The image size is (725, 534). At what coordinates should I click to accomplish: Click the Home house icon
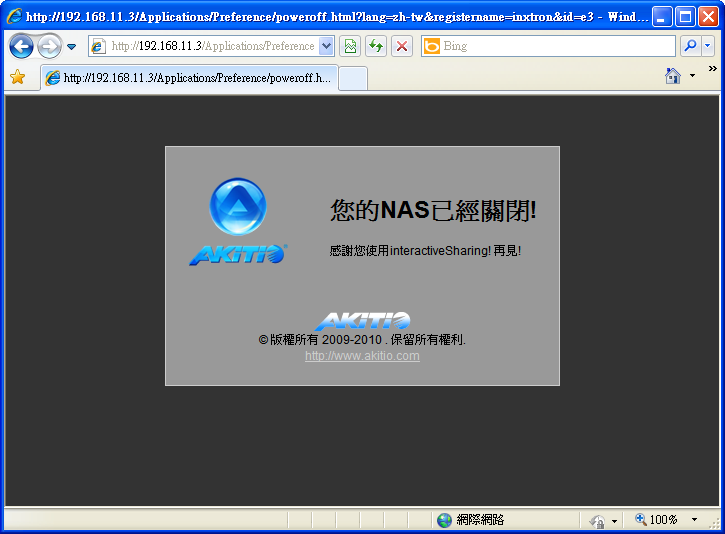pyautogui.click(x=673, y=76)
